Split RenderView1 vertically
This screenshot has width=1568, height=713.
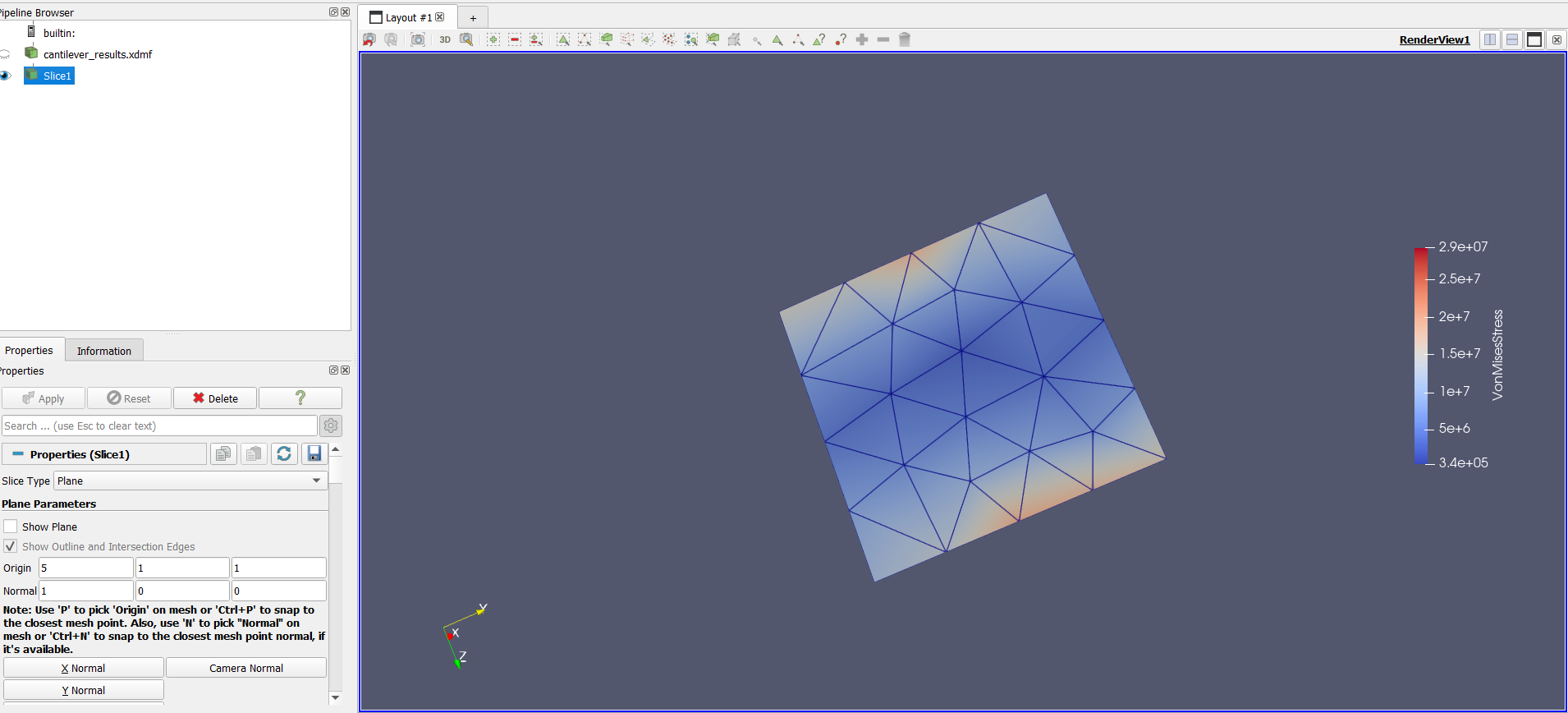[x=1512, y=39]
